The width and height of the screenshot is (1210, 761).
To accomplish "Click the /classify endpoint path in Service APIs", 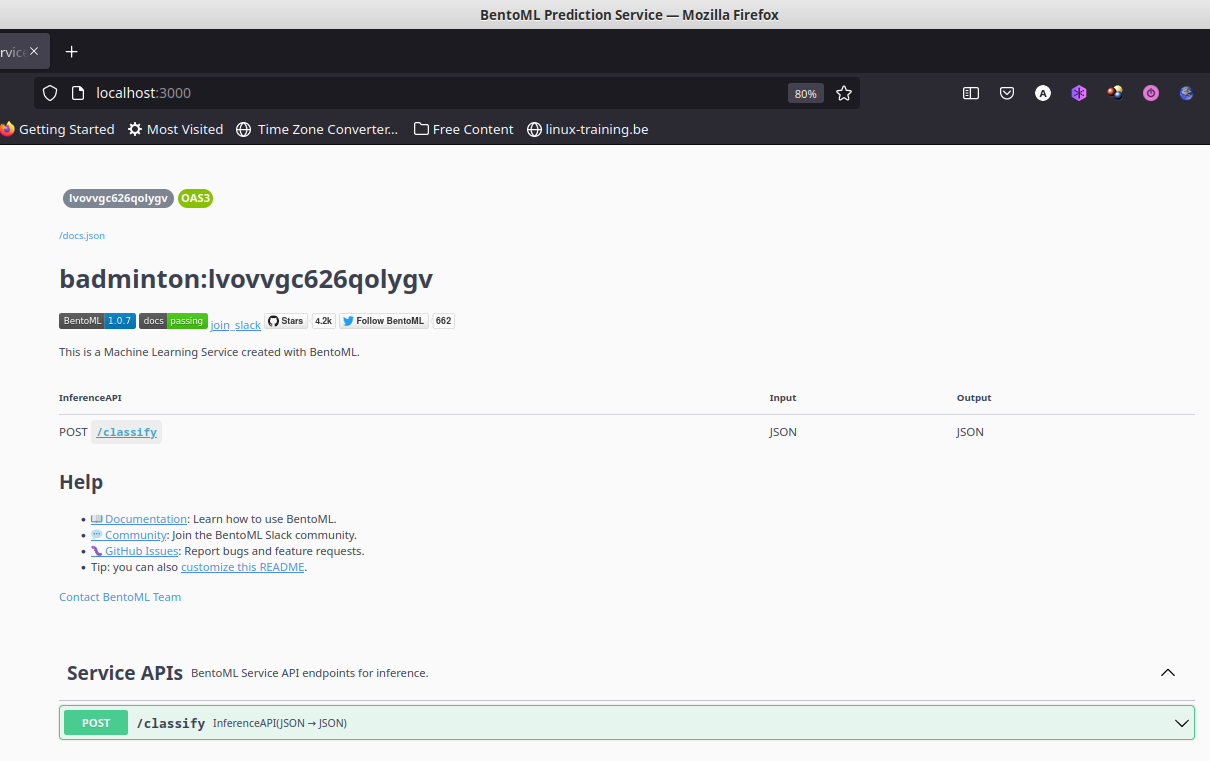I will point(171,723).
